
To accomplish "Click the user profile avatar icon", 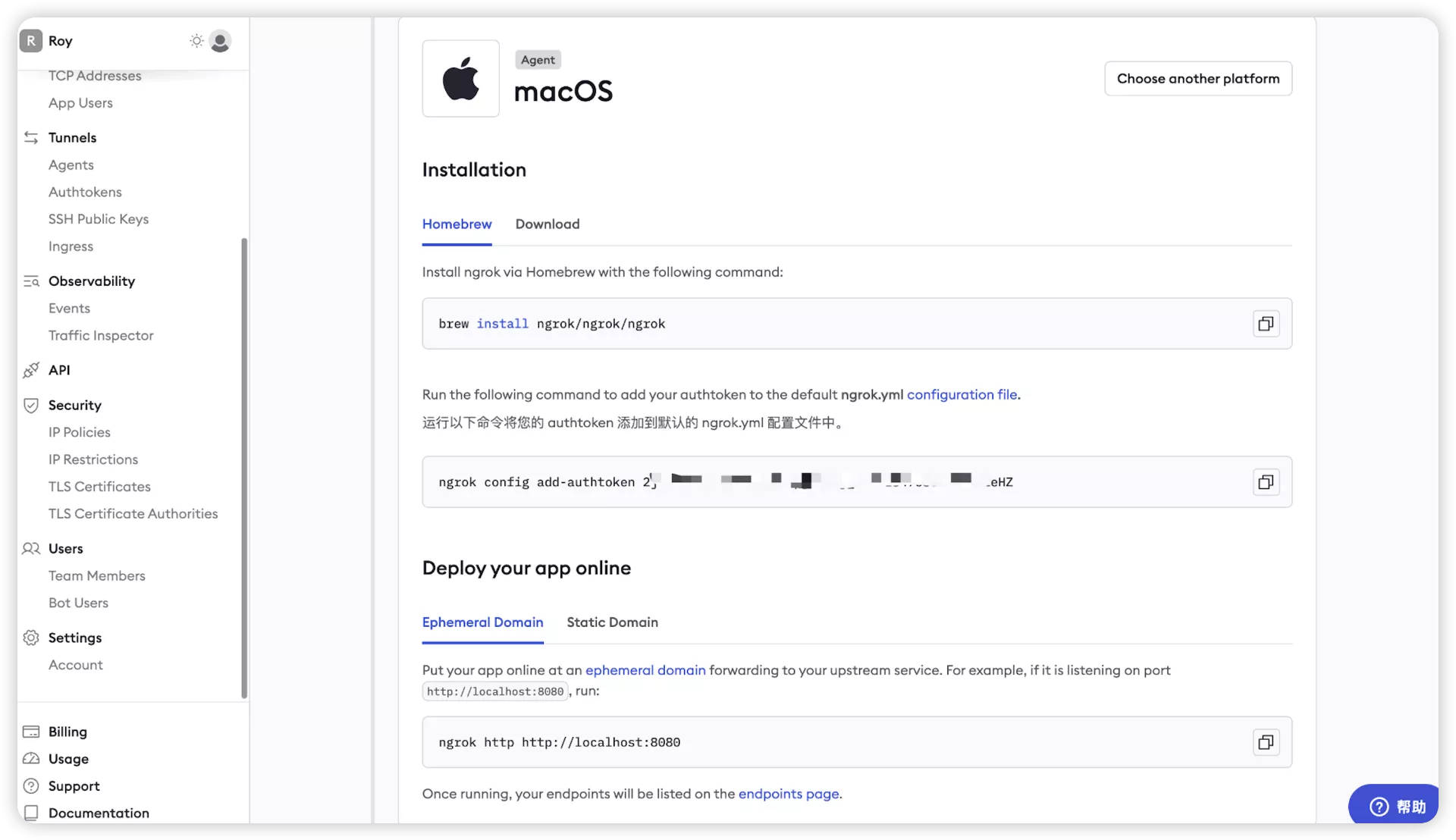I will click(x=221, y=41).
